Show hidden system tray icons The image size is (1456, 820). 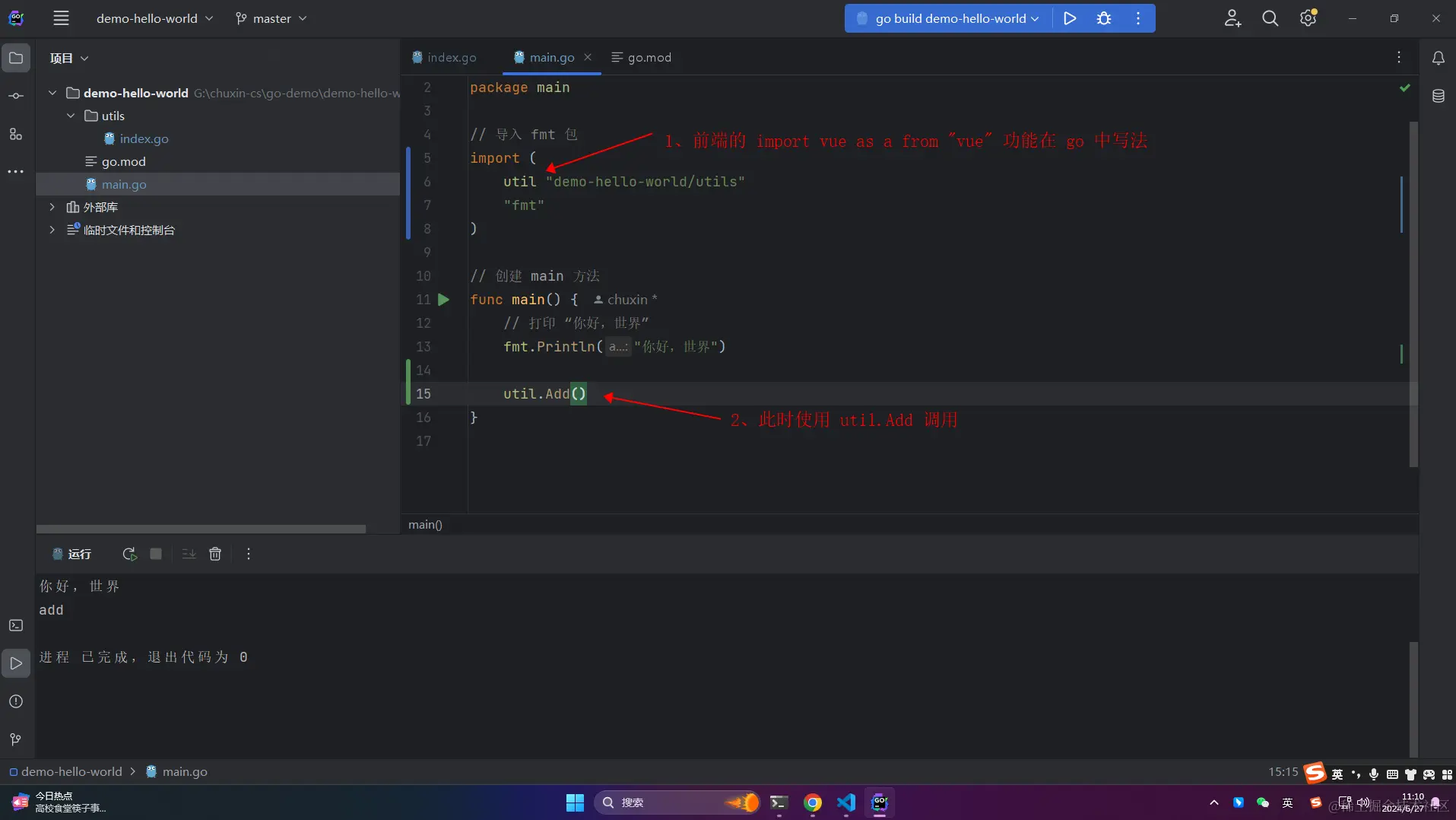1213,803
